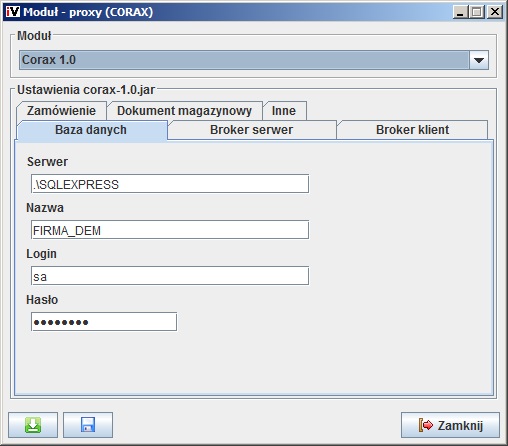This screenshot has height=446, width=508.
Task: Select the Baza danych tab
Action: 91,130
